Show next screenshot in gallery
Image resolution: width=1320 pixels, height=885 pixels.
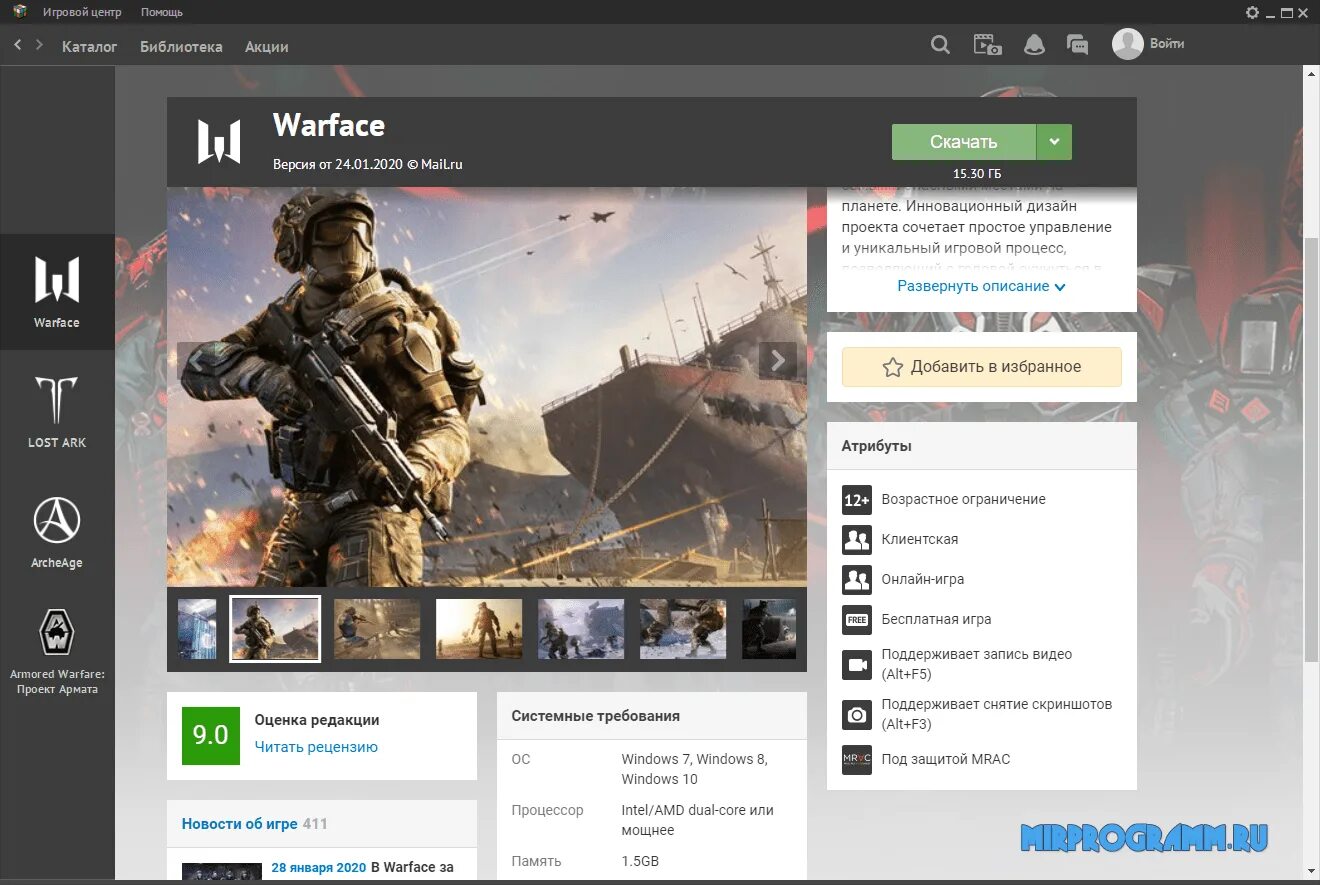coord(778,361)
